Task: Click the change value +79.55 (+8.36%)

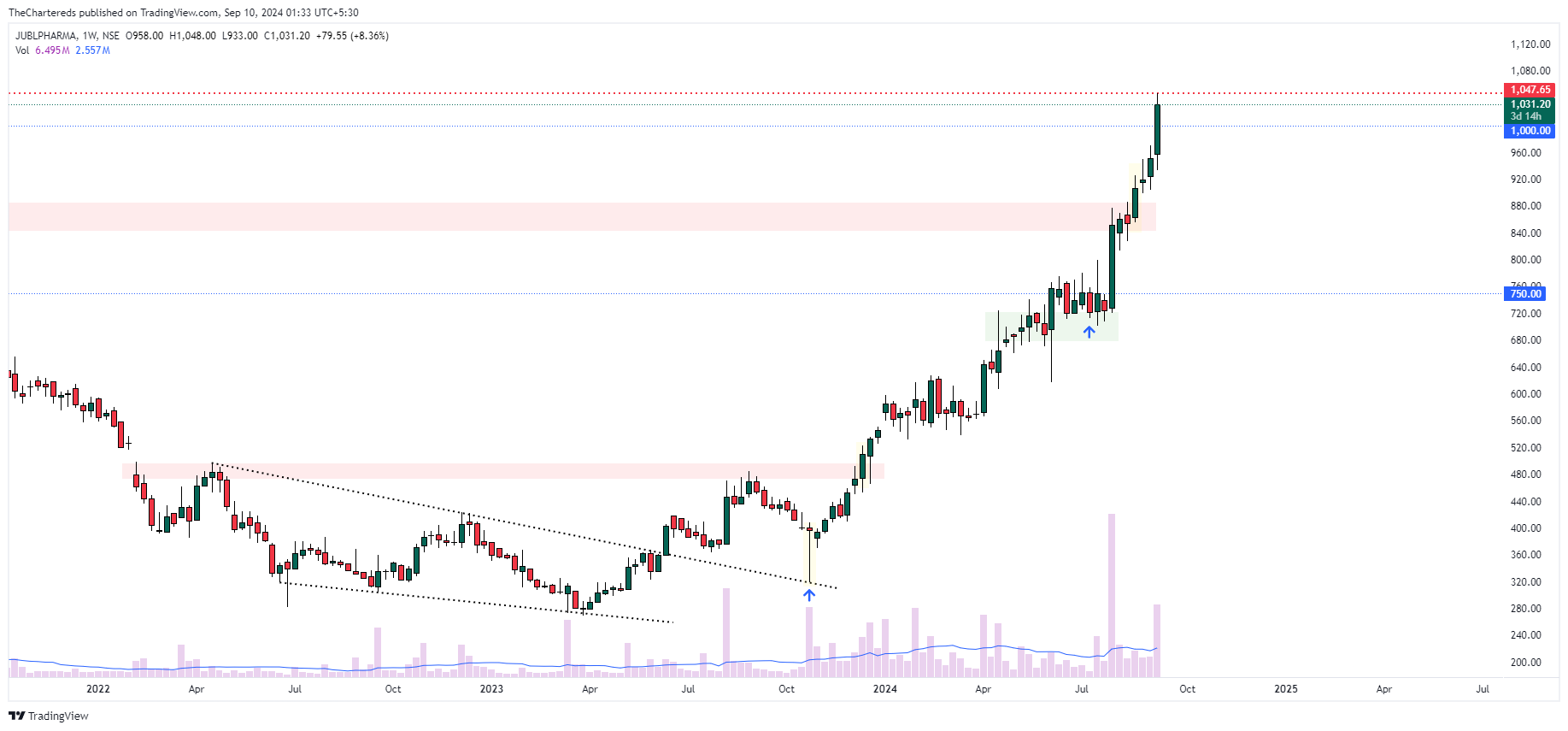Action: coord(352,36)
